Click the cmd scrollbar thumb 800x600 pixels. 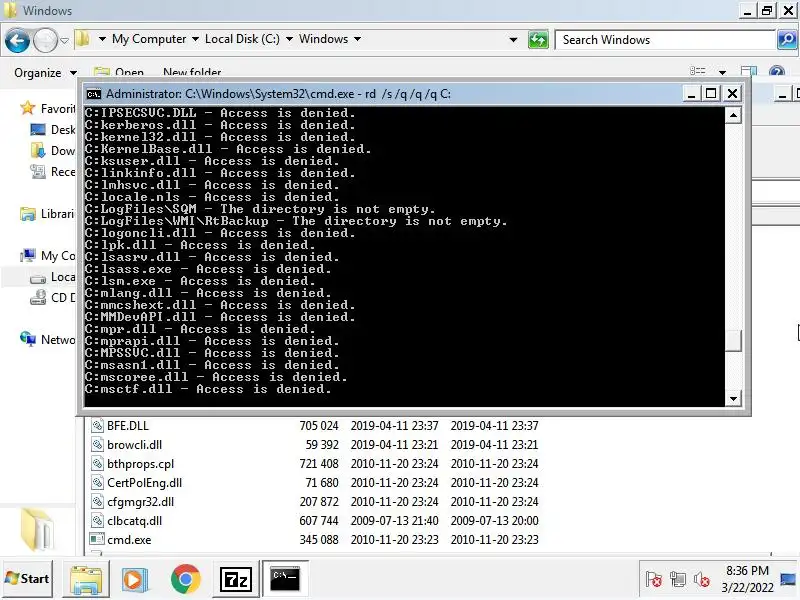tap(733, 340)
